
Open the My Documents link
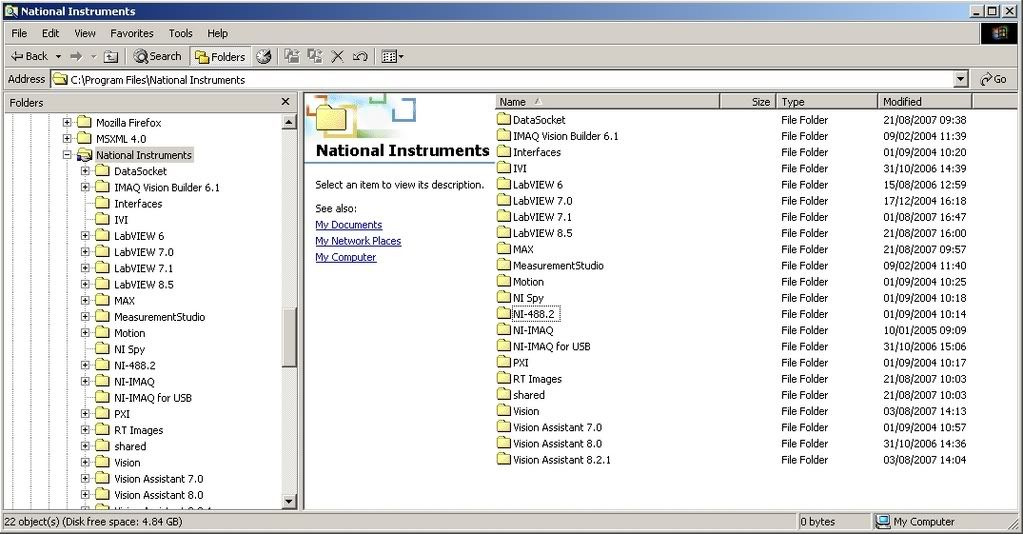tap(348, 225)
